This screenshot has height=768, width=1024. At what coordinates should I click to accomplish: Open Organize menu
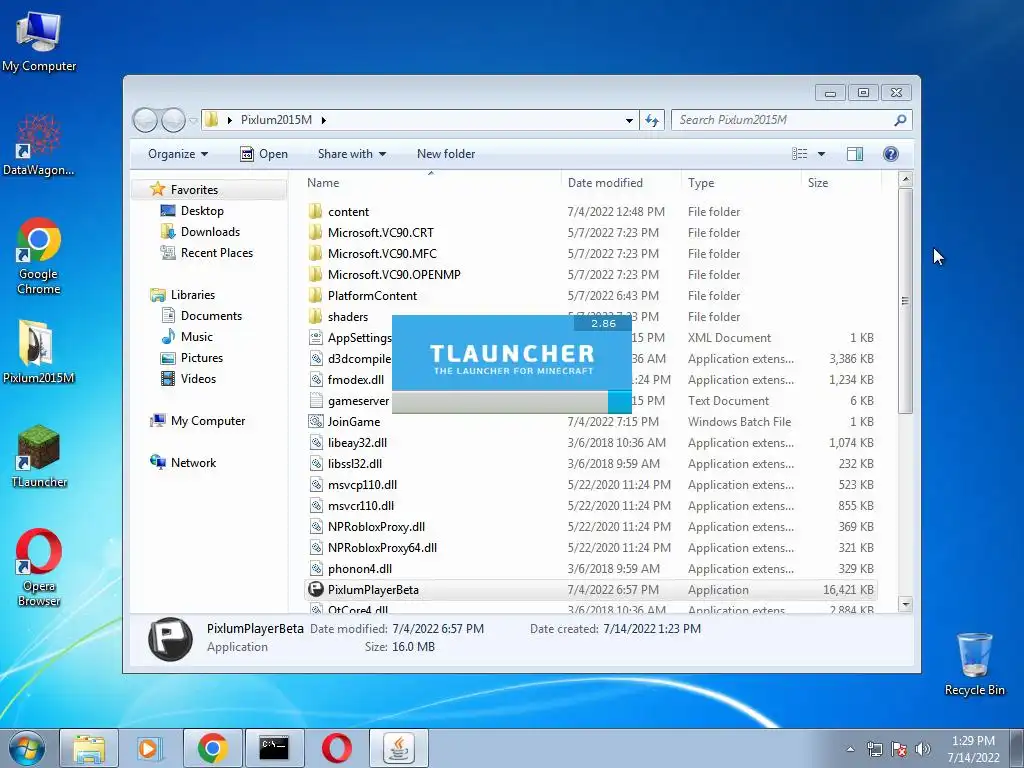coord(178,154)
